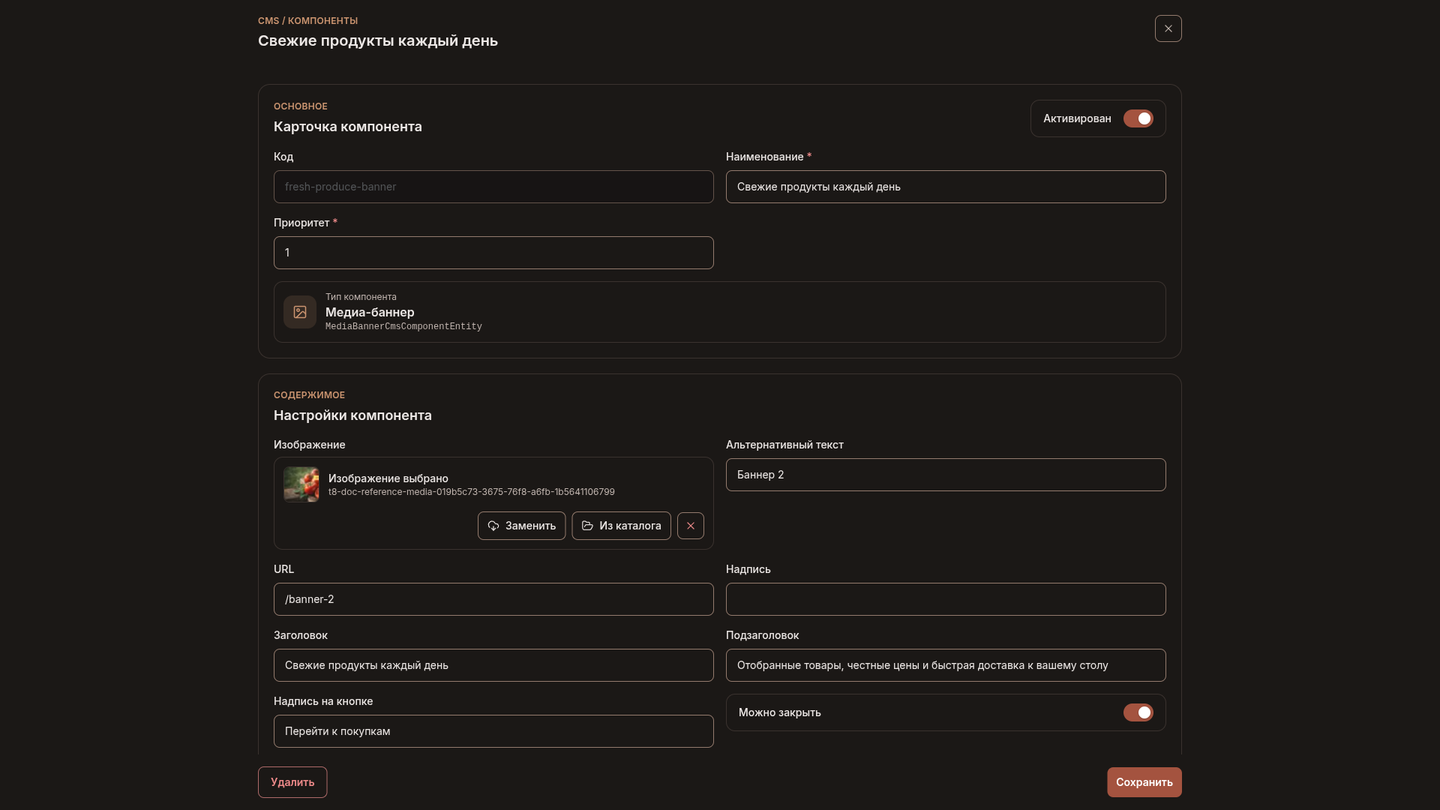This screenshot has width=1440, height=810.
Task: Edit the Наименование field
Action: (946, 187)
